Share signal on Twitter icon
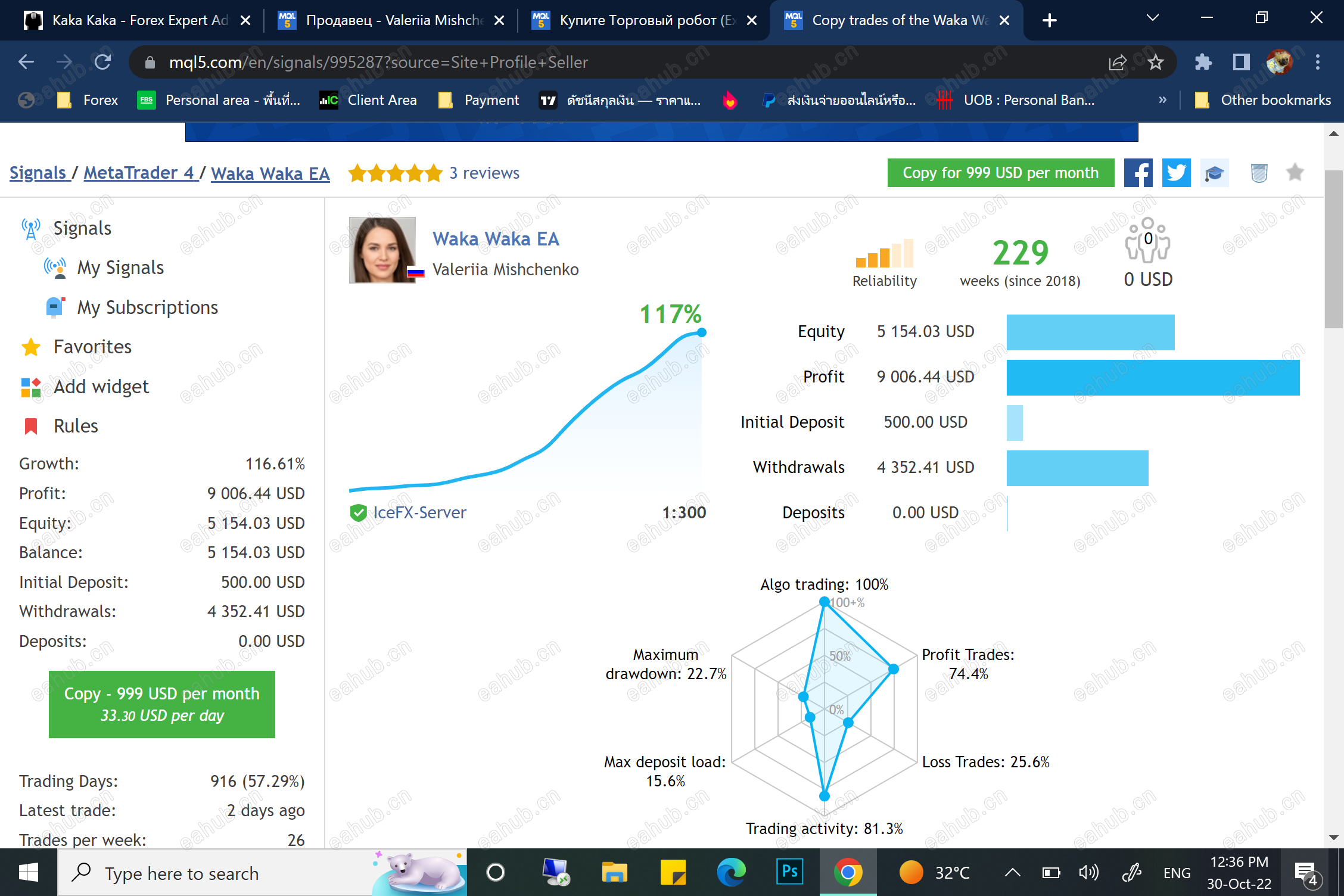The height and width of the screenshot is (896, 1344). click(1176, 173)
